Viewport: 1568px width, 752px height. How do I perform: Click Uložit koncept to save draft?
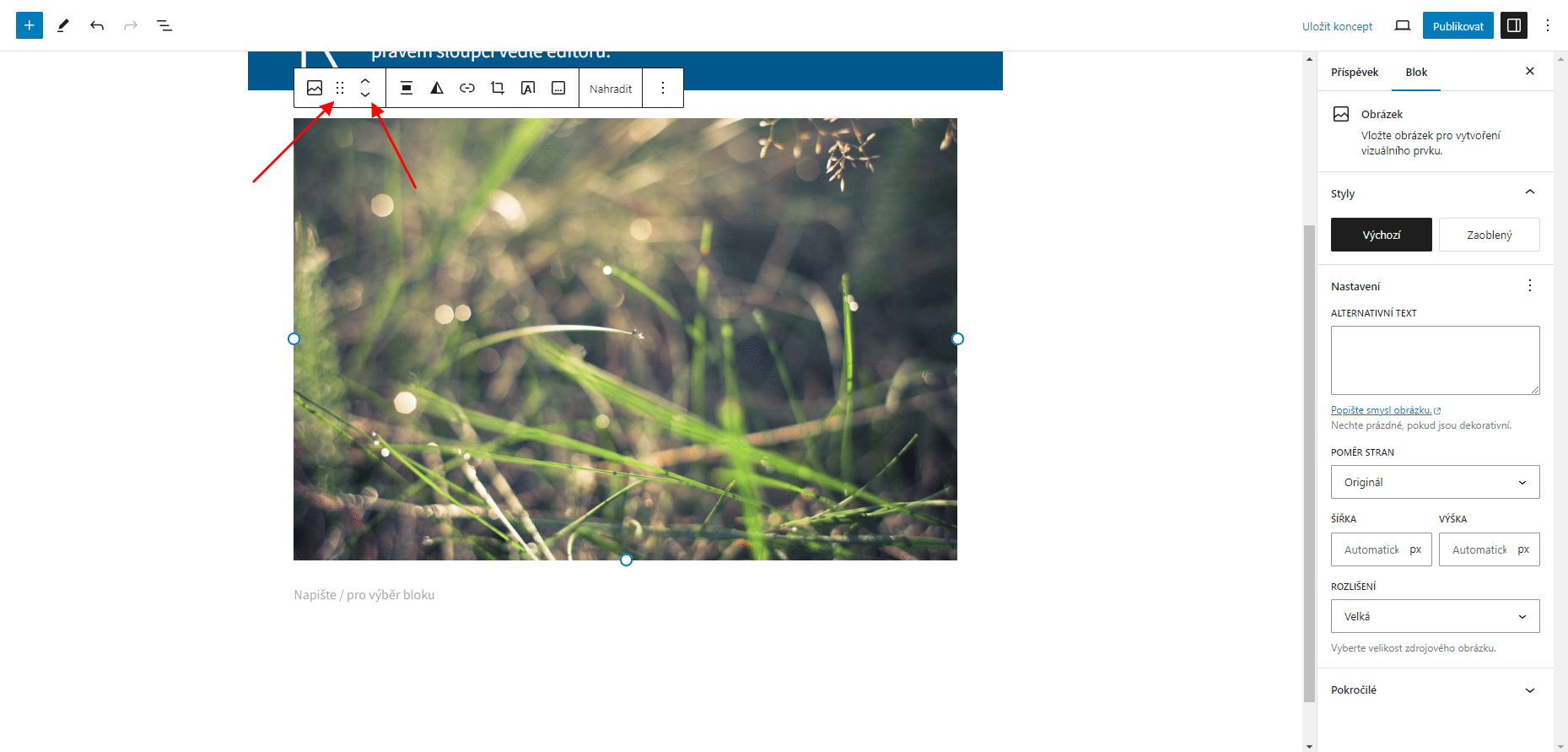1337,26
